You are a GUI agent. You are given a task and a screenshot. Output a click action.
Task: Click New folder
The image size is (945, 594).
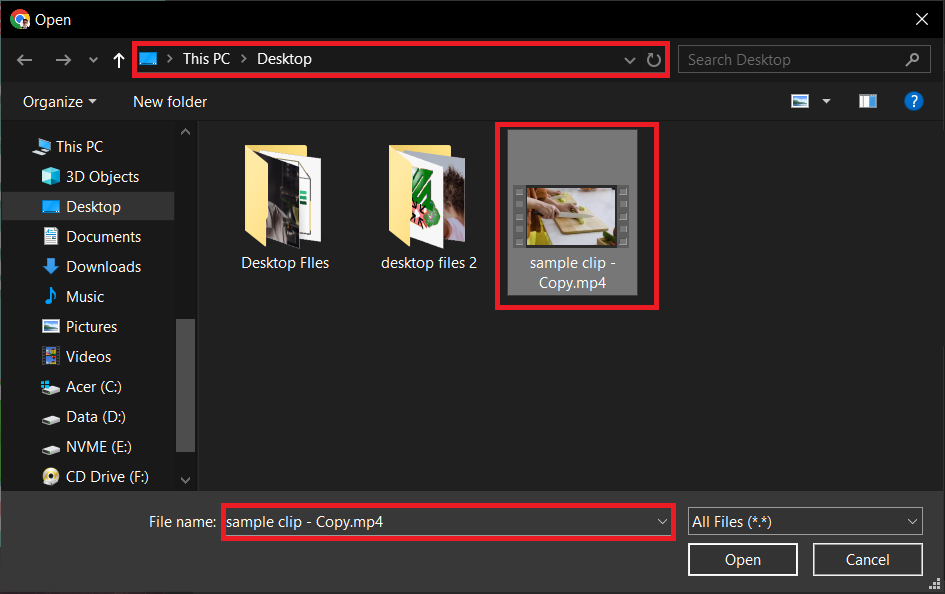tap(169, 101)
